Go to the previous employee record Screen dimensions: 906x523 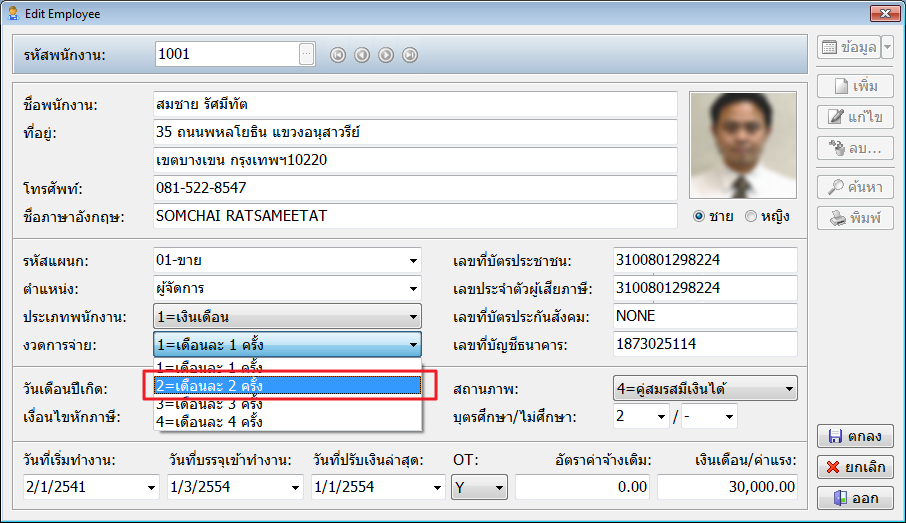pos(362,55)
